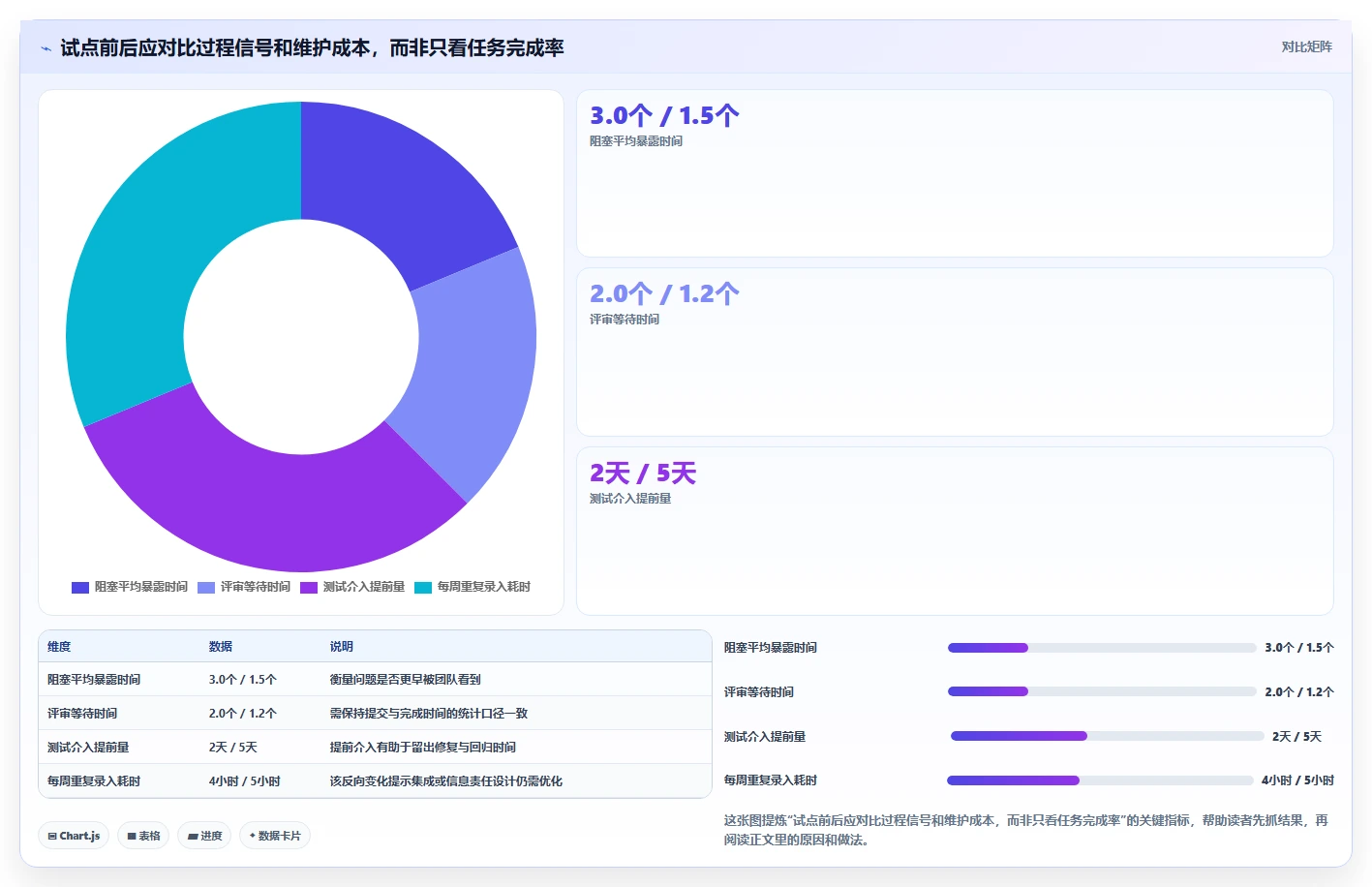The width and height of the screenshot is (1372, 887).
Task: Toggle the 评审等待时间 legend swatch
Action: [206, 587]
